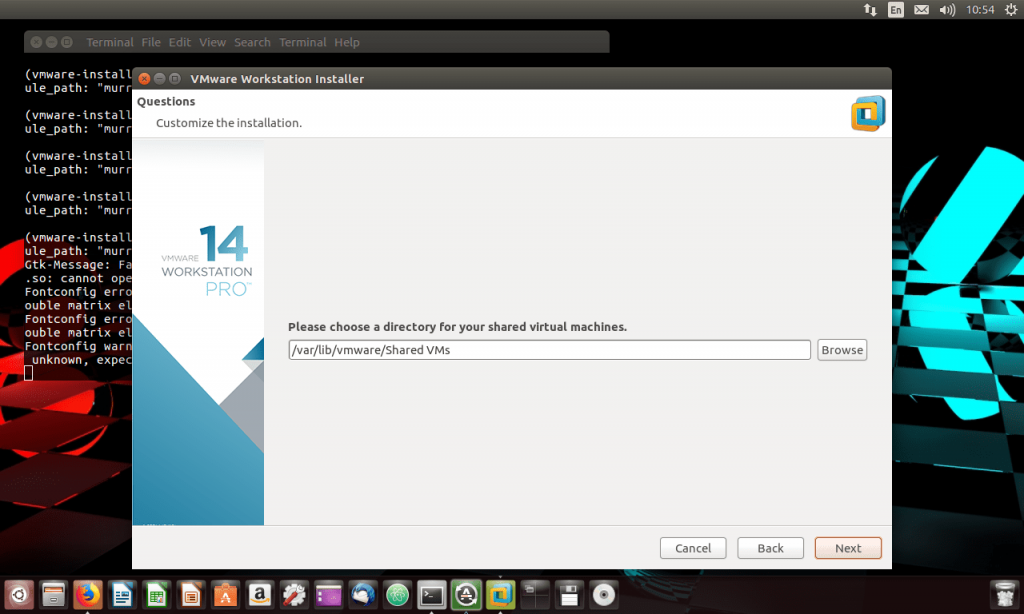This screenshot has height=614, width=1024.
Task: Open the Ubuntu dash launcher in dock
Action: tap(19, 595)
